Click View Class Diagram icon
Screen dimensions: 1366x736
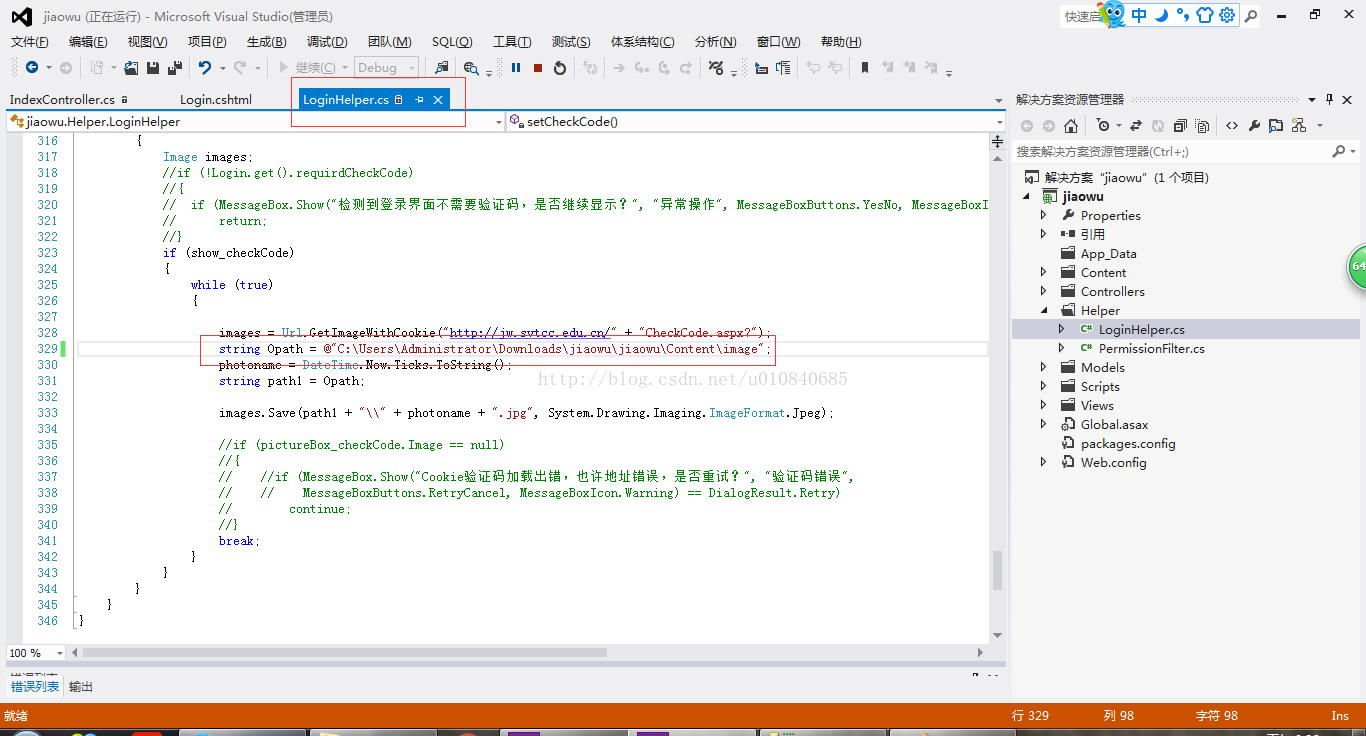point(1298,126)
